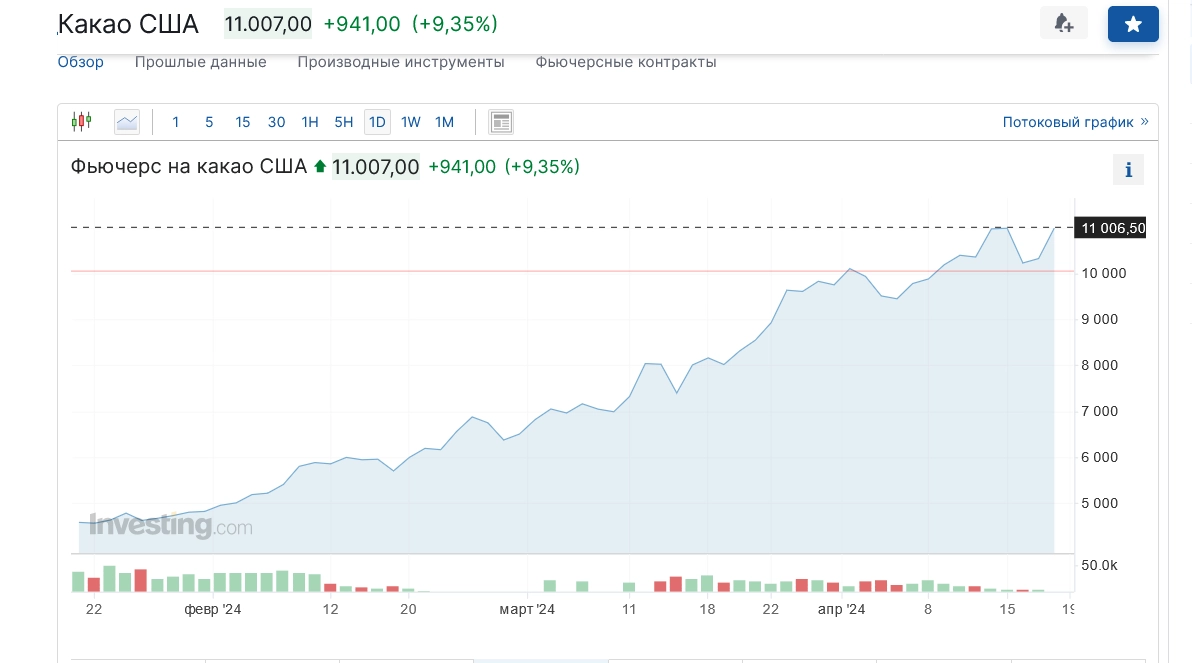Switch to Фьючерсные контракты tab
This screenshot has width=1192, height=663.
[625, 62]
